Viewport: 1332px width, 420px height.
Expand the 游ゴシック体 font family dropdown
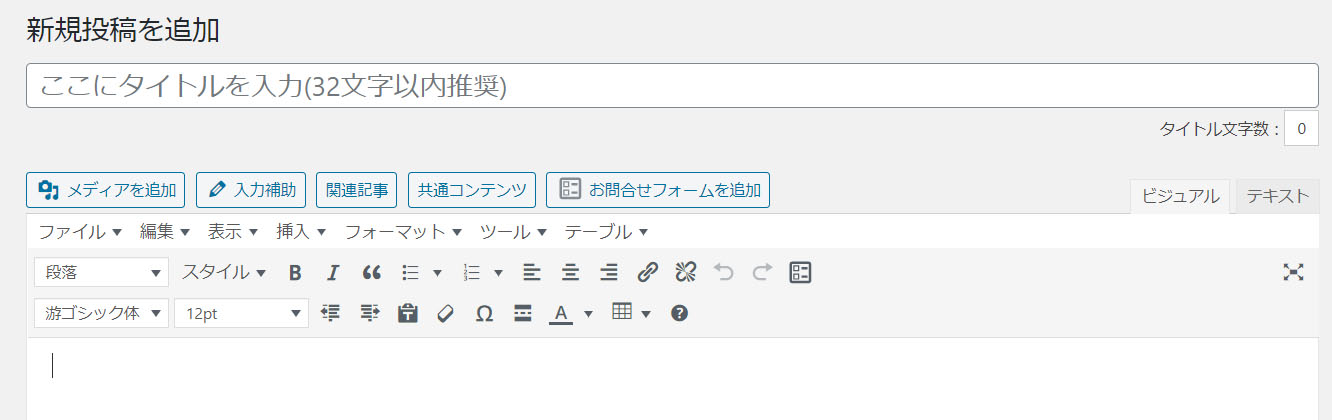(101, 313)
